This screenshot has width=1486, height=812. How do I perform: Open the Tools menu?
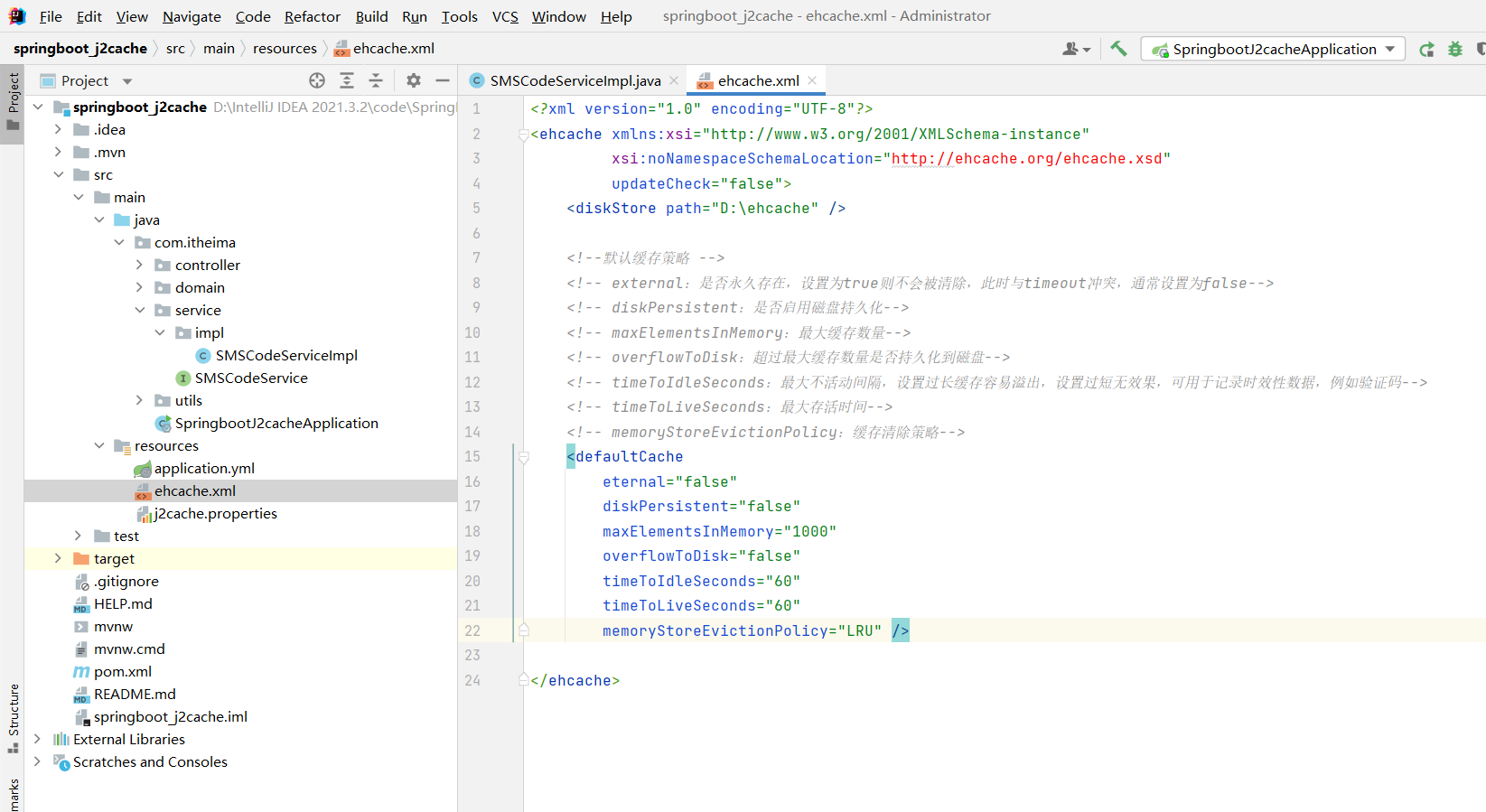pos(459,16)
